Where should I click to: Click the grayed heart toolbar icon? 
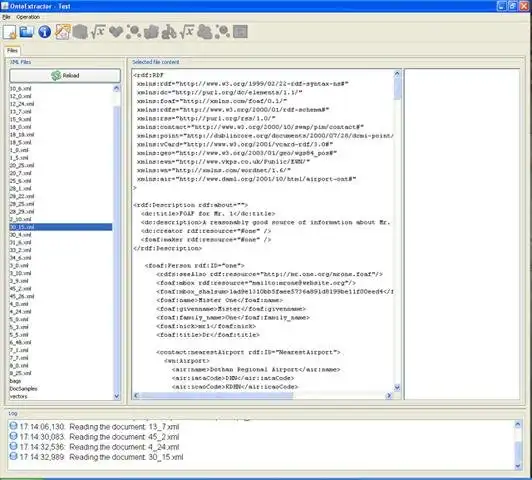tap(116, 32)
